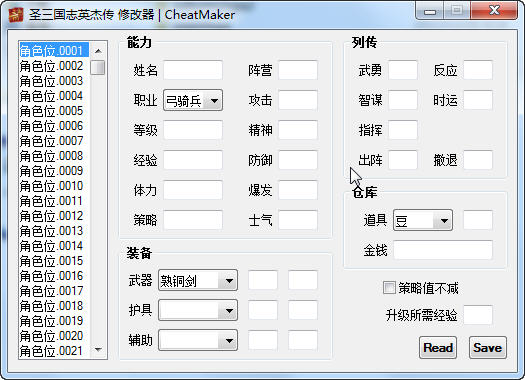Select 角色位.0001 in the list
The width and height of the screenshot is (525, 380).
pos(54,51)
